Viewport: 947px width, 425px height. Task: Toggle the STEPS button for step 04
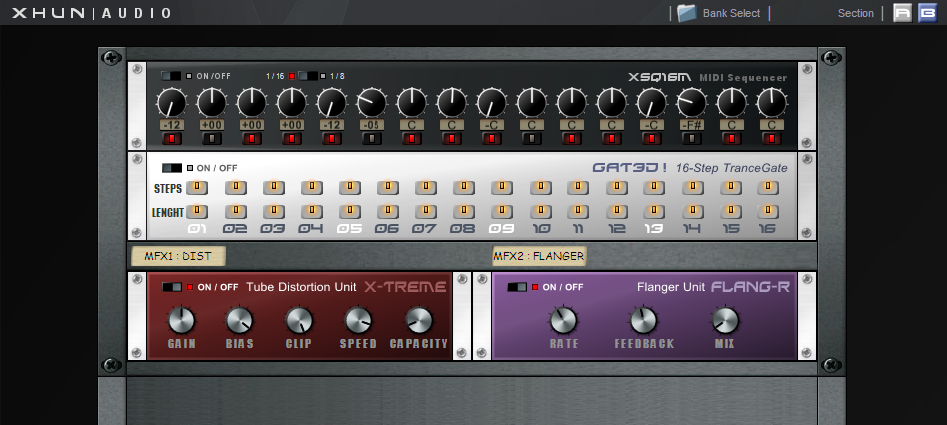pos(312,188)
